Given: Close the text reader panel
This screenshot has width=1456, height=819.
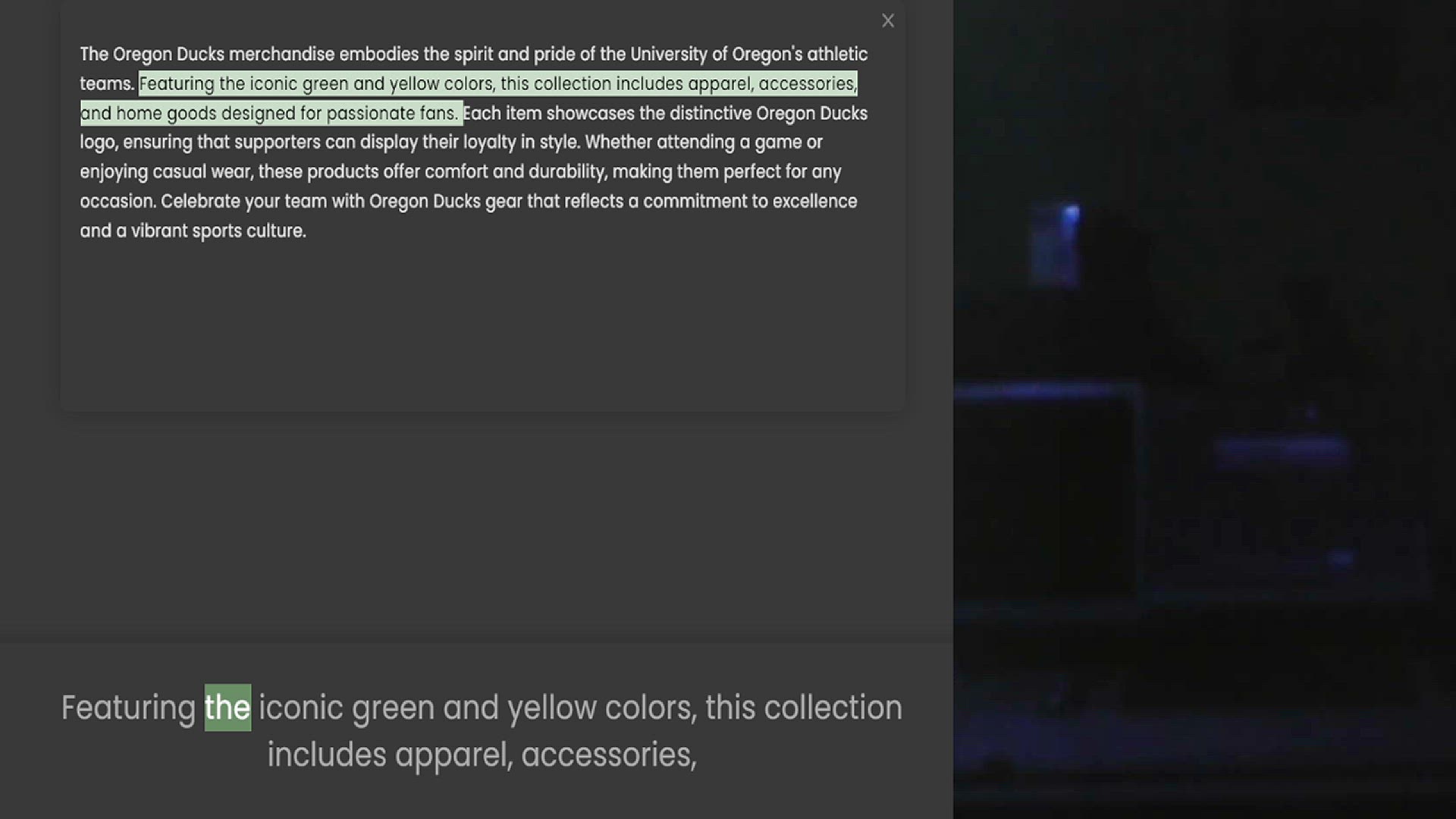Looking at the screenshot, I should [888, 20].
